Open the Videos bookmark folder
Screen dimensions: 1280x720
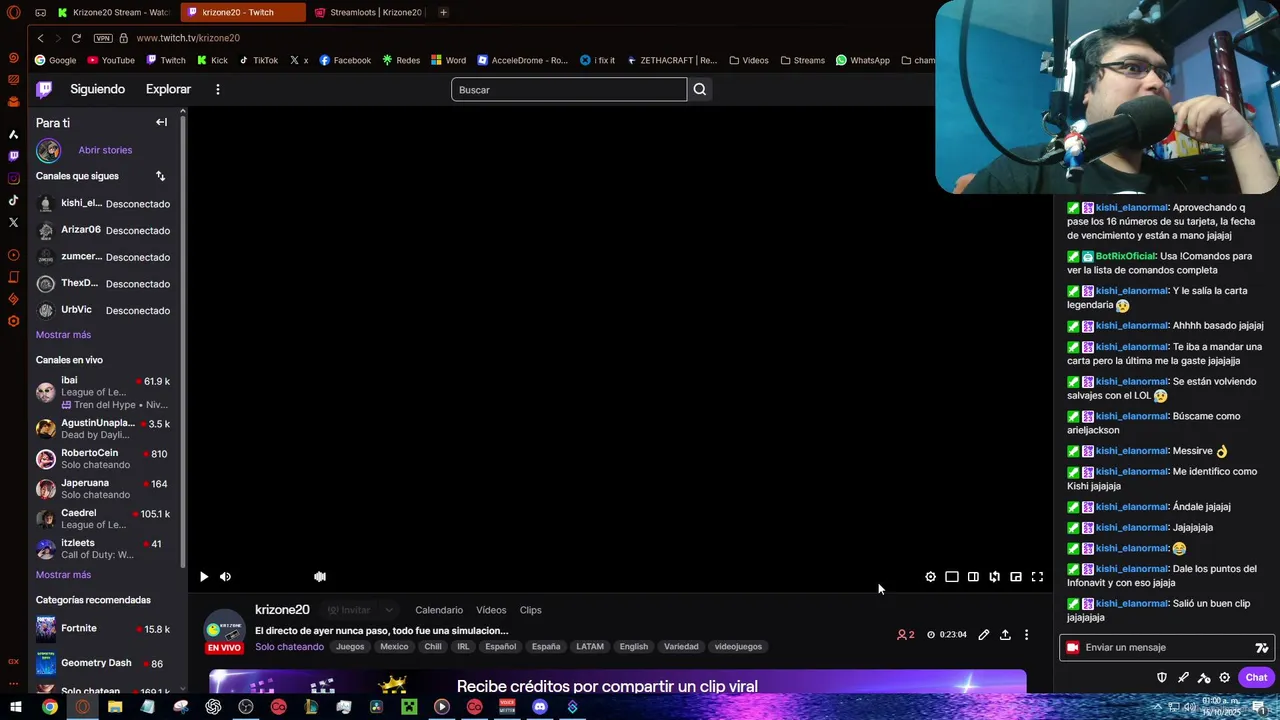[749, 60]
